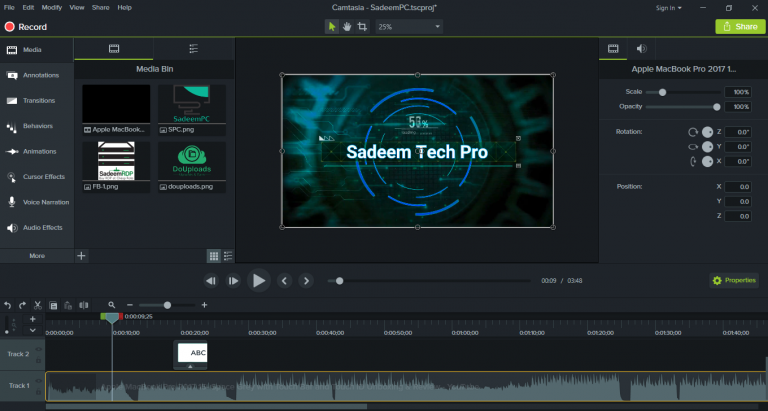Click the Cut scissors icon

click(x=38, y=305)
